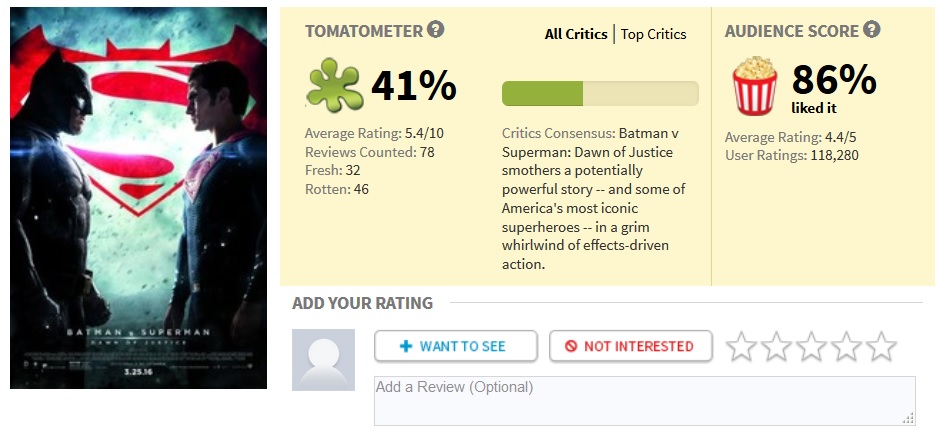Rate the movie two stars
938x433 pixels.
click(776, 347)
